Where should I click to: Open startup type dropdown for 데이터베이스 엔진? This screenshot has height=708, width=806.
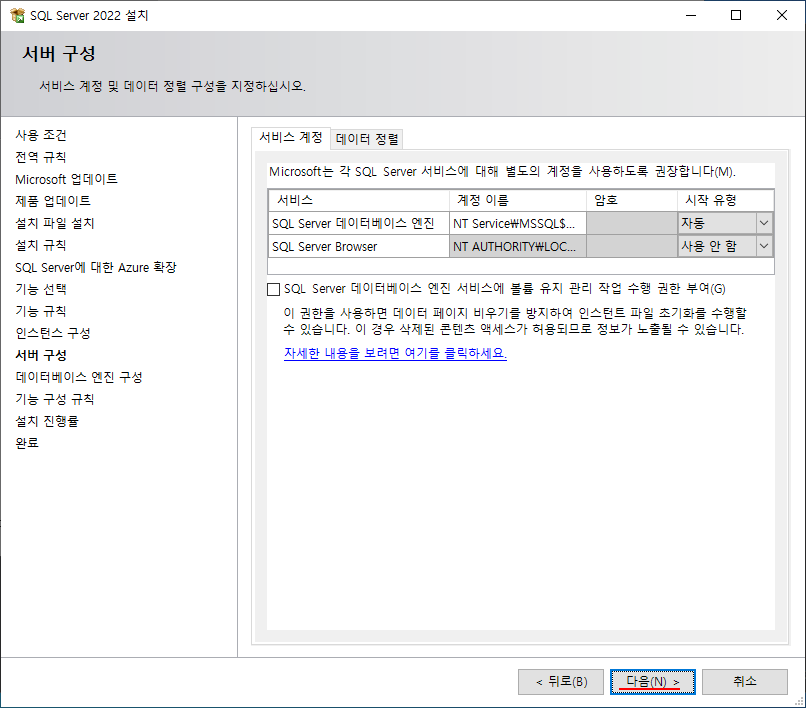(x=764, y=223)
